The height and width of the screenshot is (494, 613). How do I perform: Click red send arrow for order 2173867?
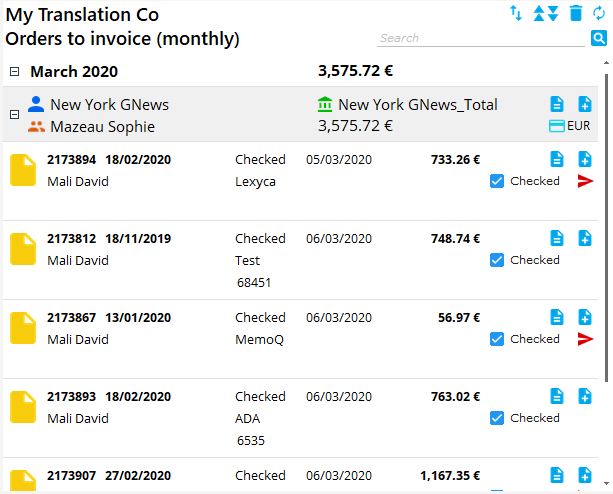tap(585, 339)
